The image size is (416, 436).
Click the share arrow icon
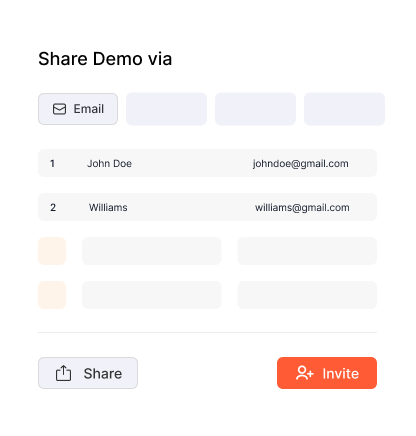(x=63, y=373)
